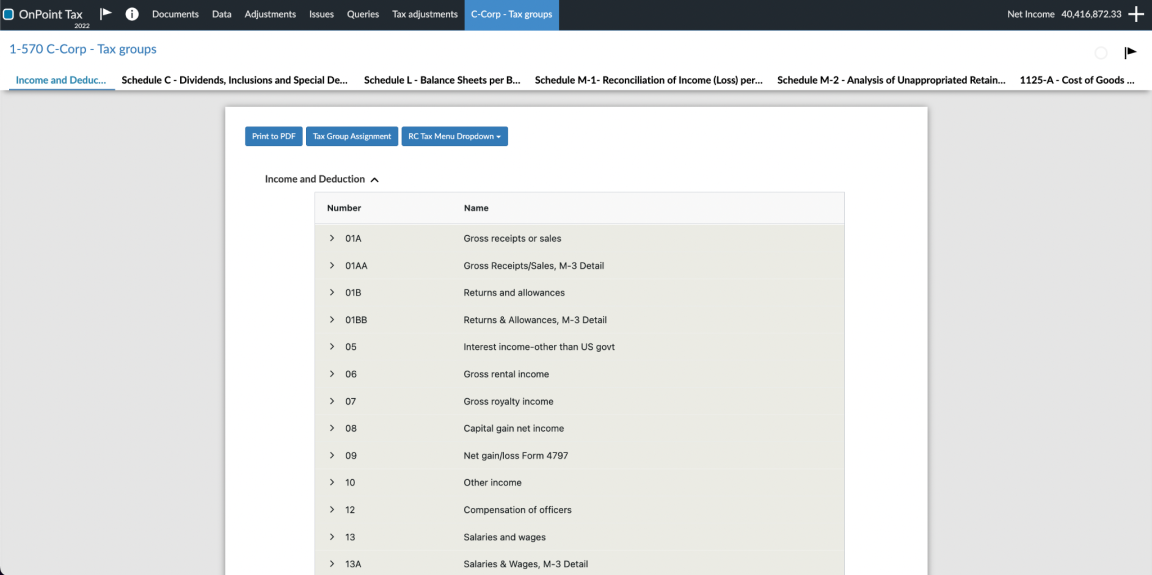Image resolution: width=1152 pixels, height=575 pixels.
Task: Click the OnPoint Tax logo icon
Action: point(9,14)
